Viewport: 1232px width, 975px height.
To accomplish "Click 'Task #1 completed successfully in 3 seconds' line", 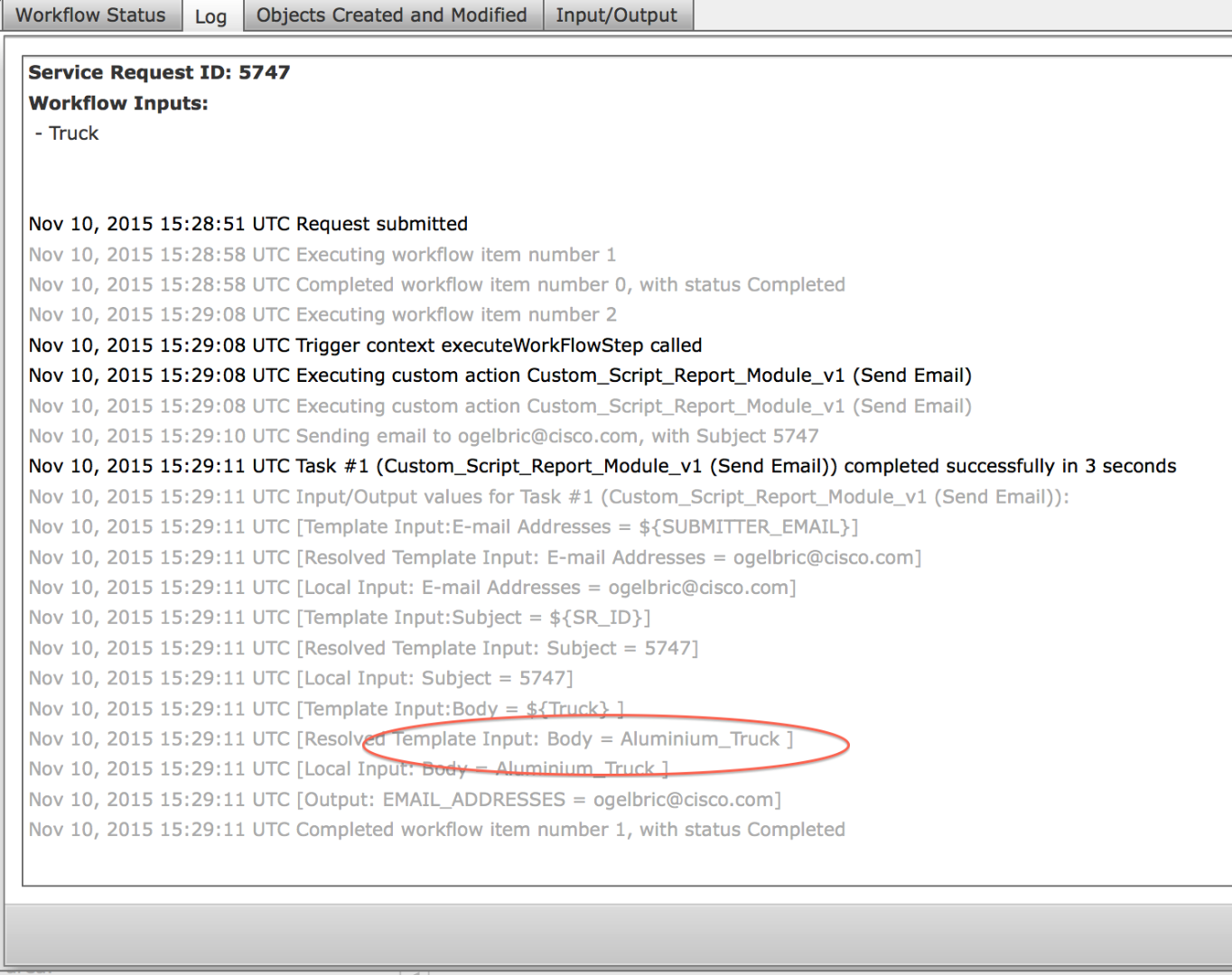I will coord(602,466).
